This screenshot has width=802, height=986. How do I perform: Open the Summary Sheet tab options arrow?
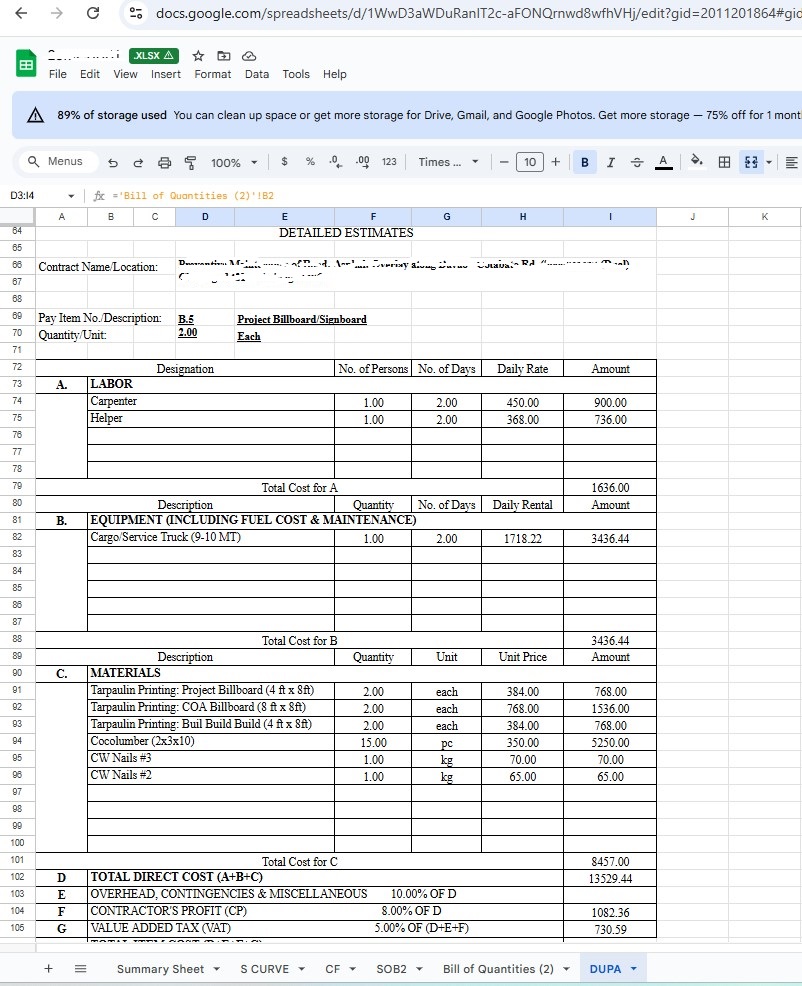(x=216, y=969)
